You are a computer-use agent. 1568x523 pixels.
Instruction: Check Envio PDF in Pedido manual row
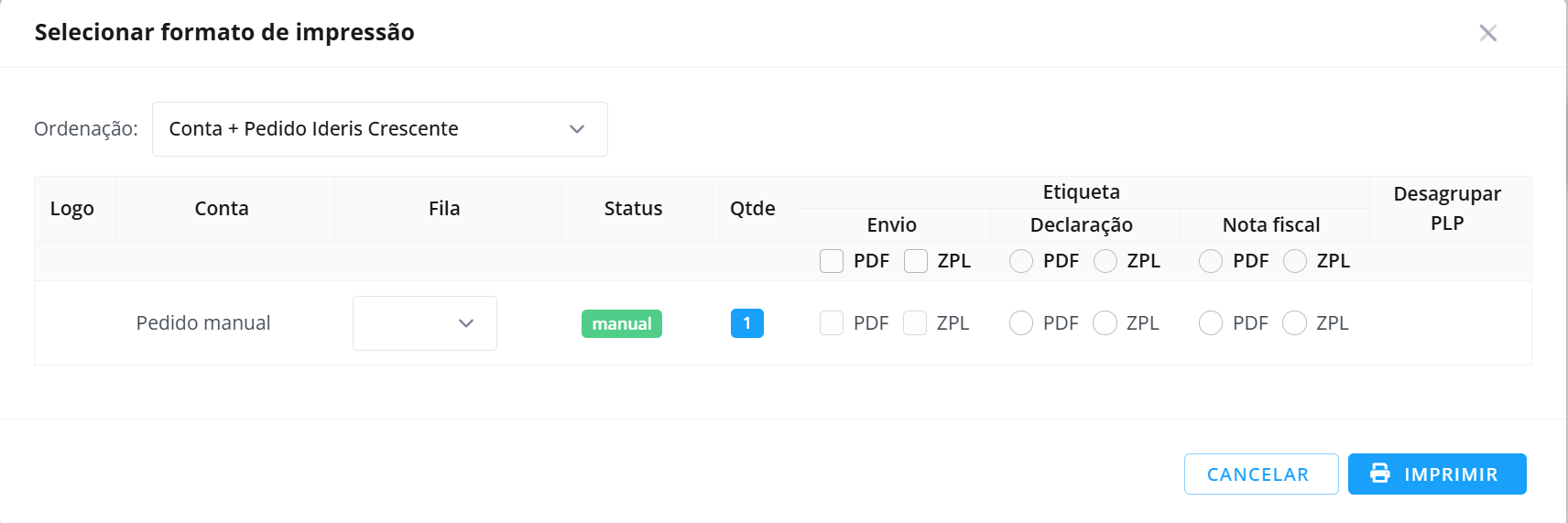(x=832, y=322)
